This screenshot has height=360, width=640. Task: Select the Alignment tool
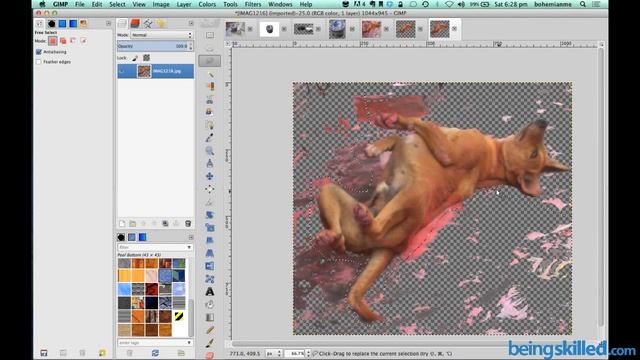[x=210, y=189]
